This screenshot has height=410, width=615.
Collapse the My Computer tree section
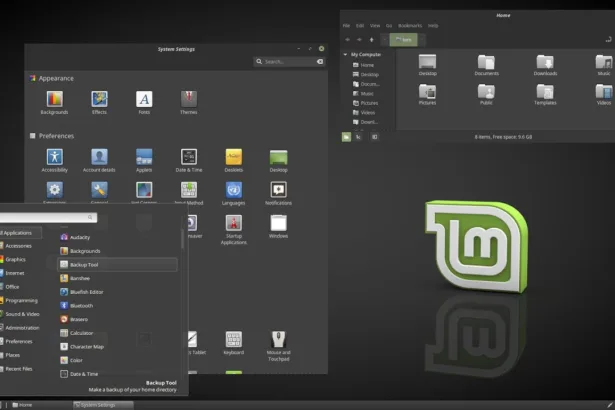(345, 55)
